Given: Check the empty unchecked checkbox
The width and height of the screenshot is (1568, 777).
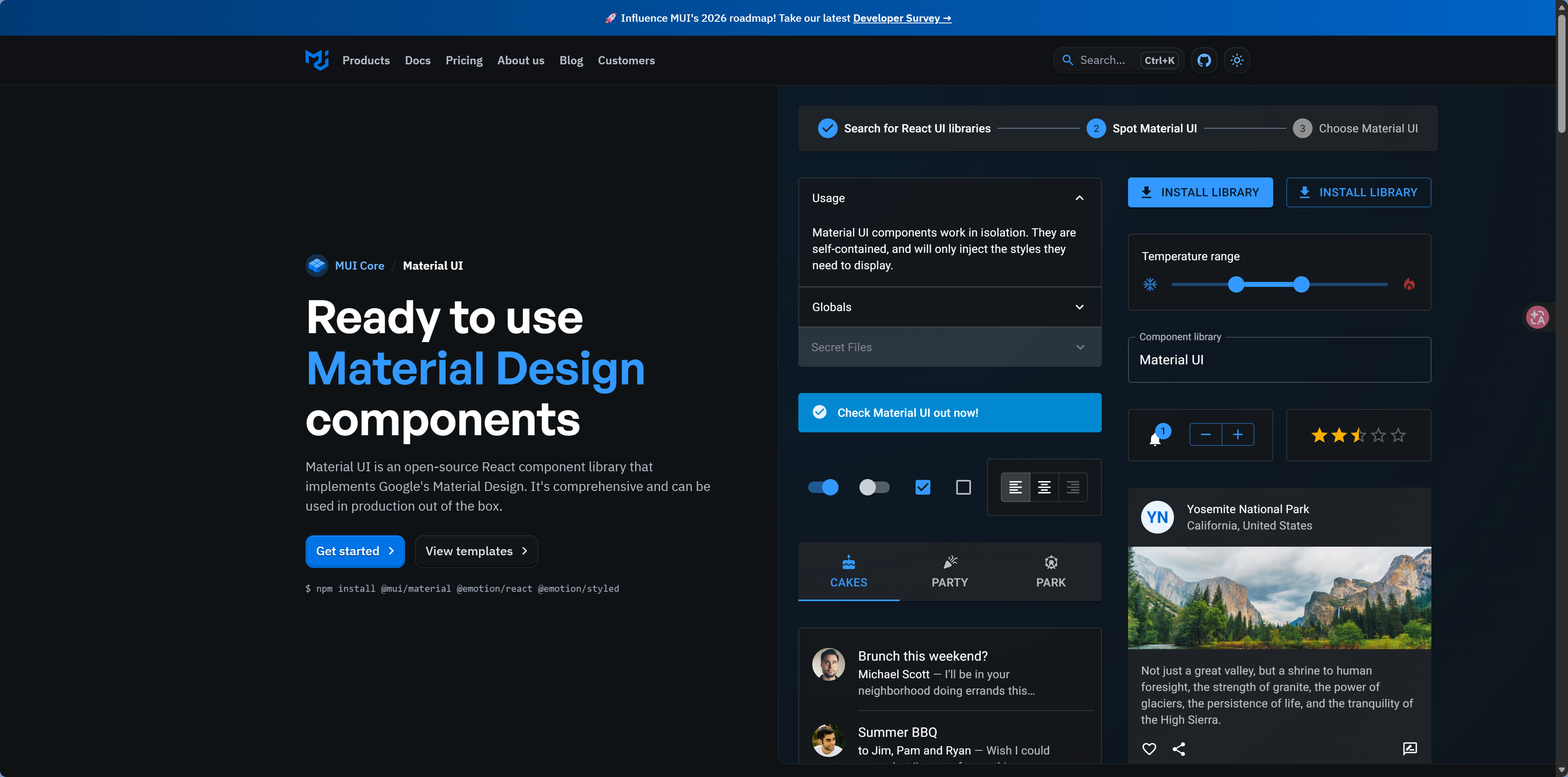Looking at the screenshot, I should (963, 487).
